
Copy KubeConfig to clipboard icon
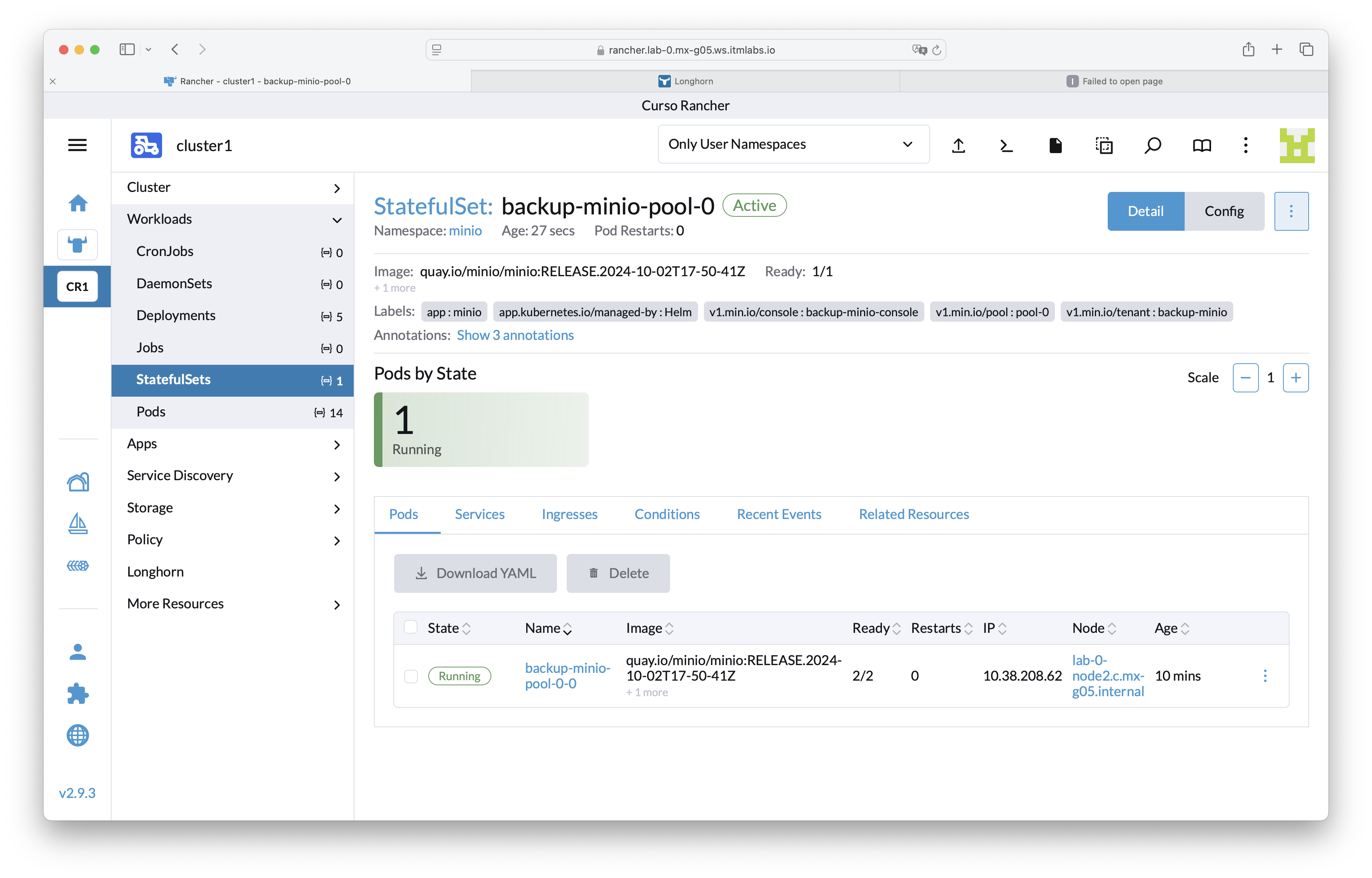click(1104, 145)
